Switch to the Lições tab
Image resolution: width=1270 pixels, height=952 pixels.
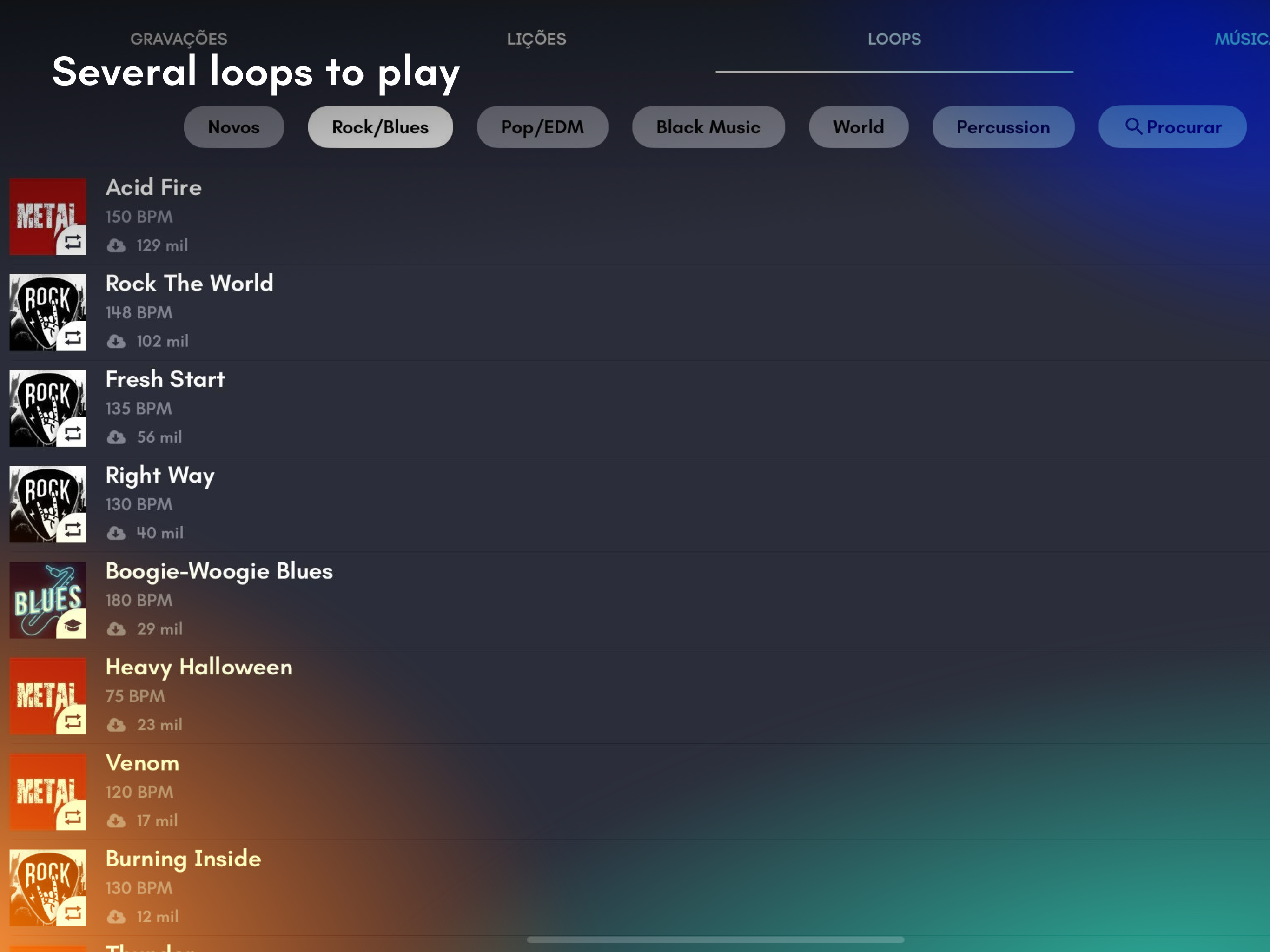536,39
